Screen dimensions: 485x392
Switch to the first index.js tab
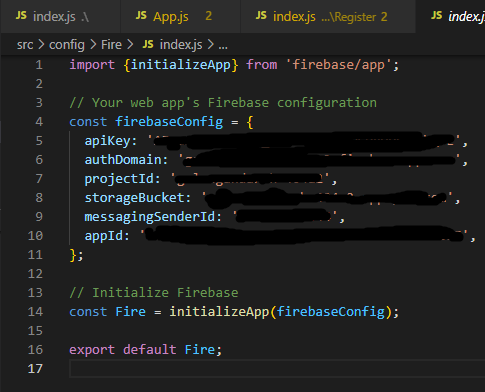point(60,16)
